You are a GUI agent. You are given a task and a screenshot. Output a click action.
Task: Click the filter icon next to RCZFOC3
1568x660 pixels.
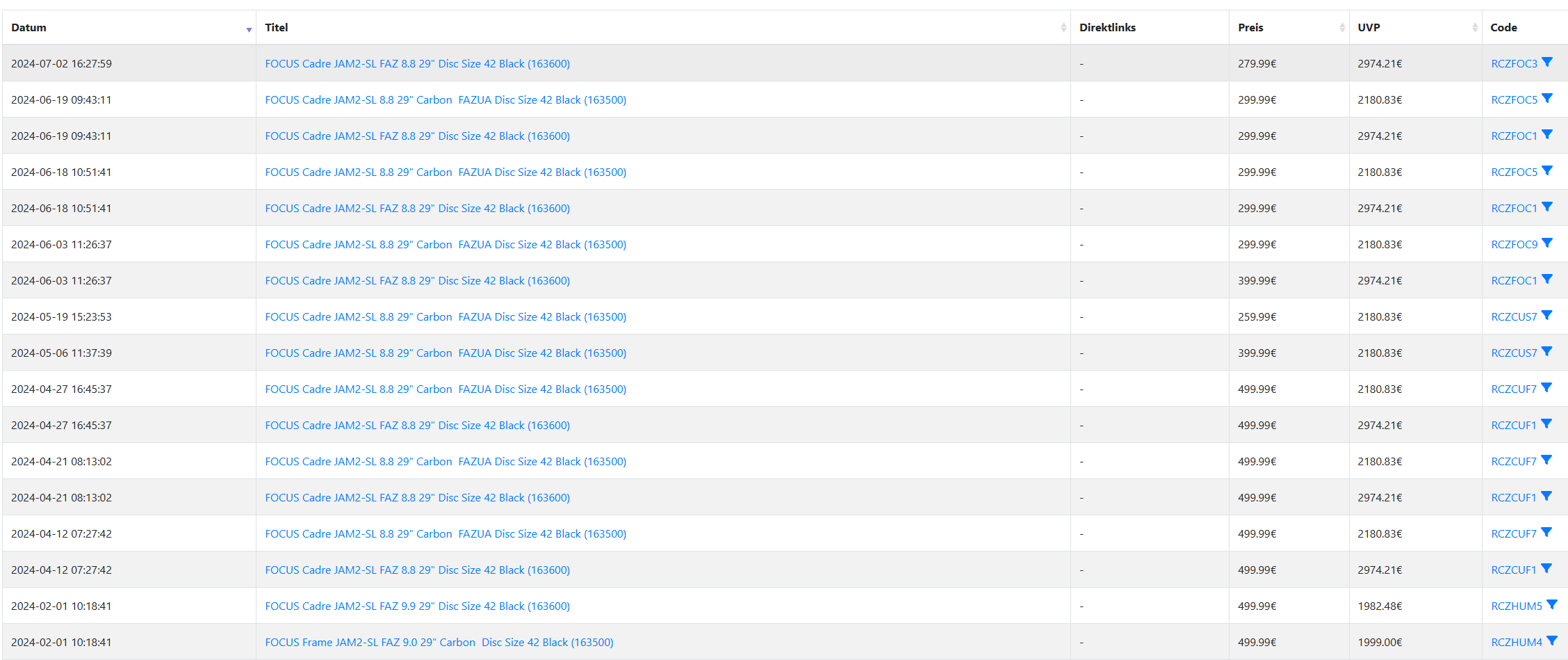(1547, 62)
